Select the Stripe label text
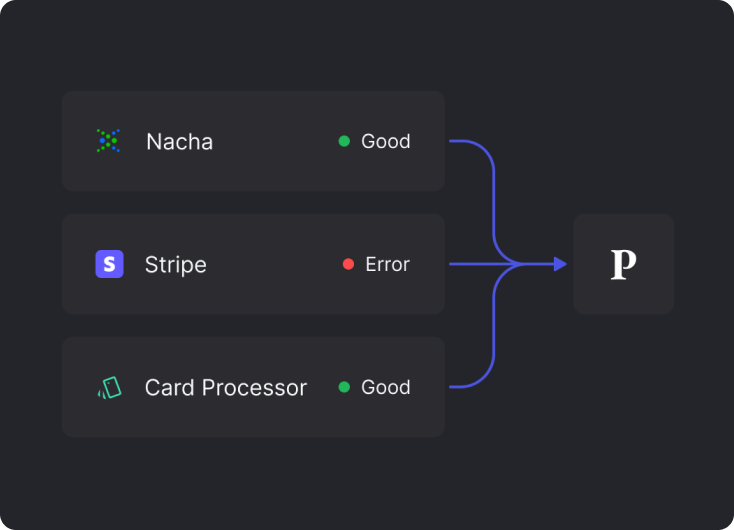The height and width of the screenshot is (530, 734). 175,264
